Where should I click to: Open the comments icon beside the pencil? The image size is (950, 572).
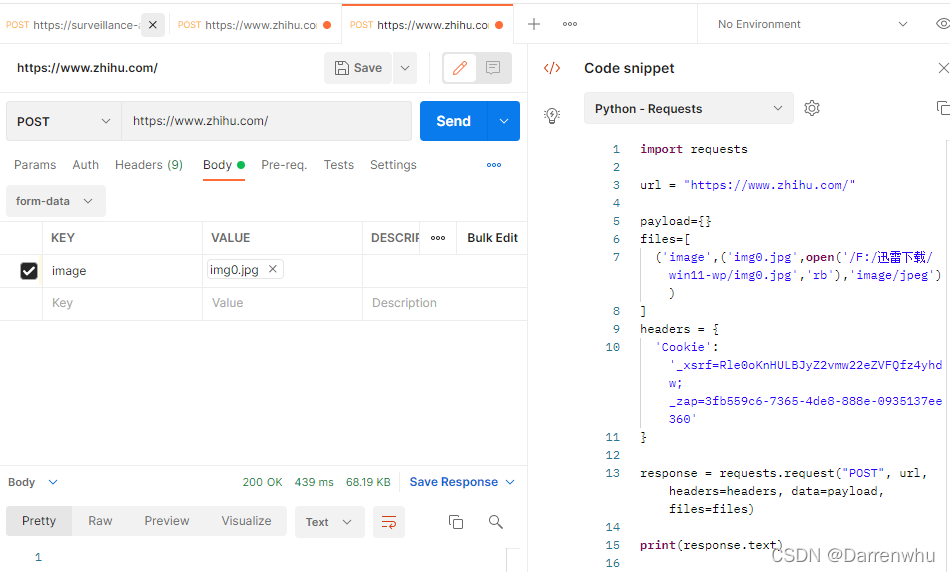click(493, 68)
